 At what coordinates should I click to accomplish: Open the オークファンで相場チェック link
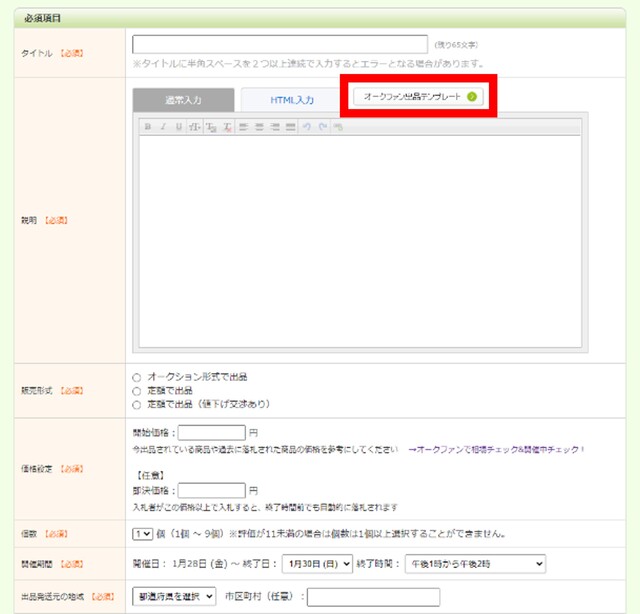[496, 450]
